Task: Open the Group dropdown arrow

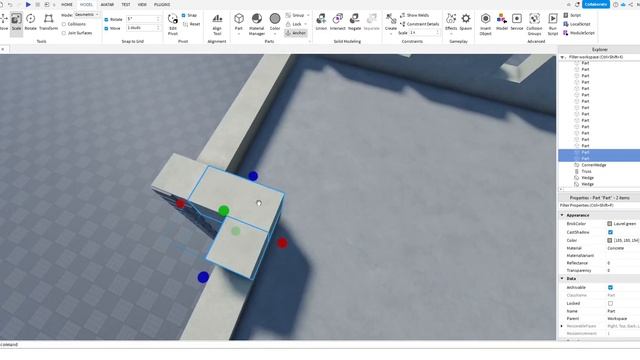Action: tap(308, 15)
